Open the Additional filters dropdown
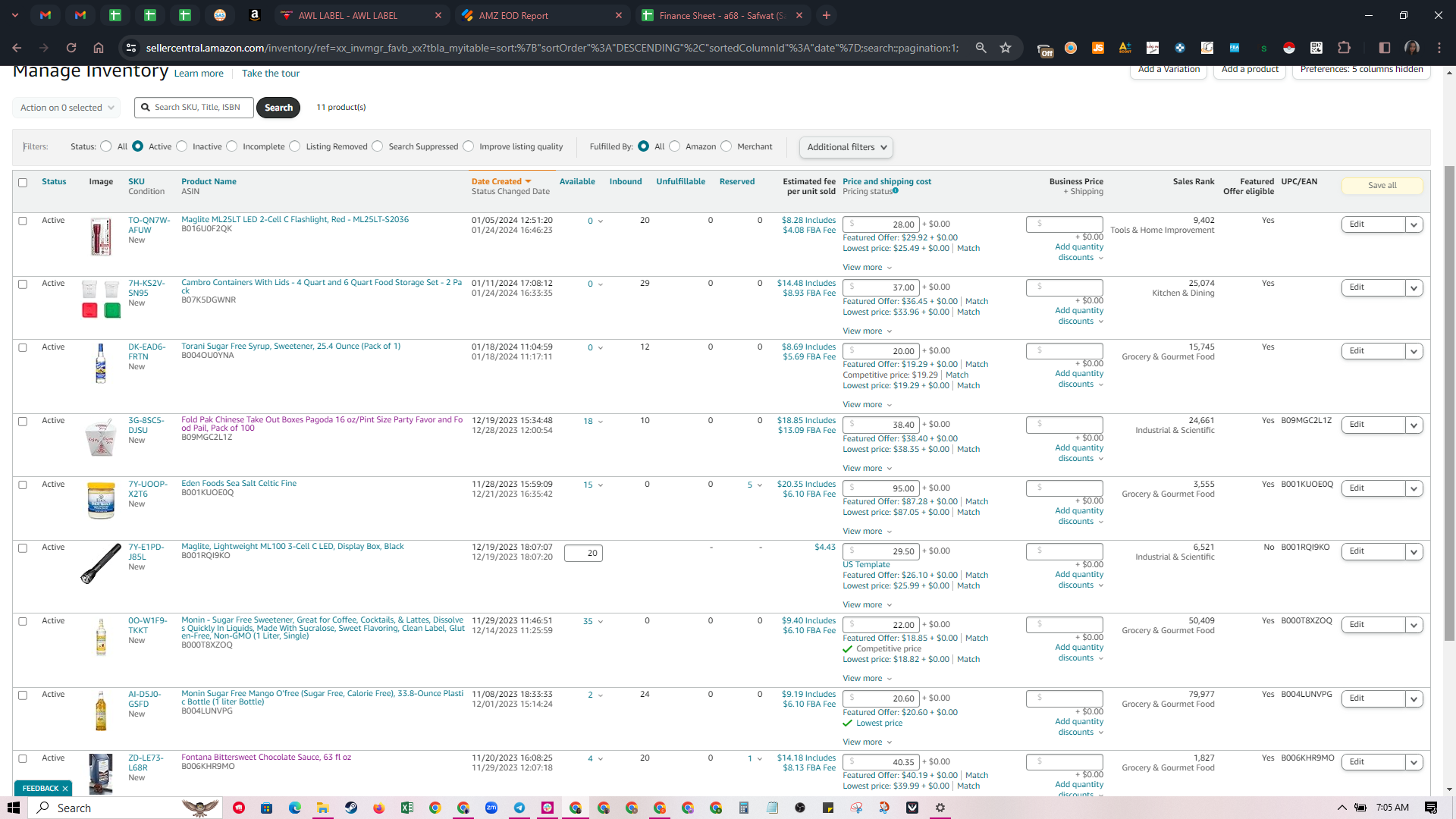 pyautogui.click(x=846, y=147)
